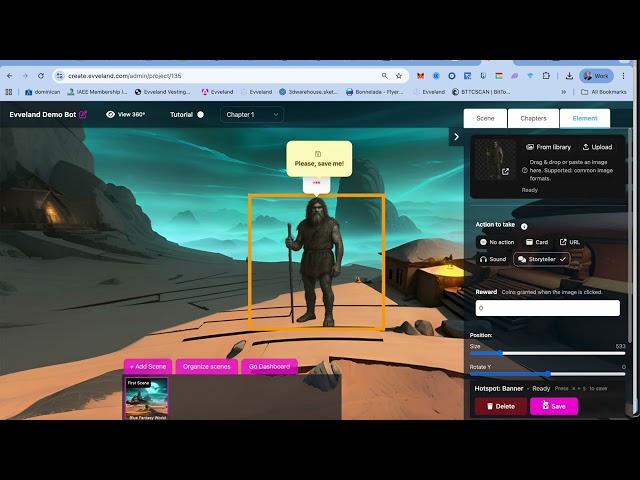Select the Element tab
The width and height of the screenshot is (640, 480).
[x=585, y=118]
